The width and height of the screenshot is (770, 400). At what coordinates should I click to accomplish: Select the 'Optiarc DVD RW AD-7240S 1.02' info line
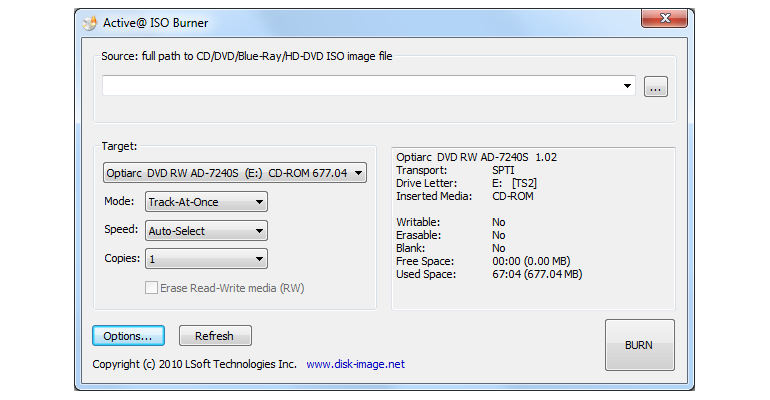point(476,158)
